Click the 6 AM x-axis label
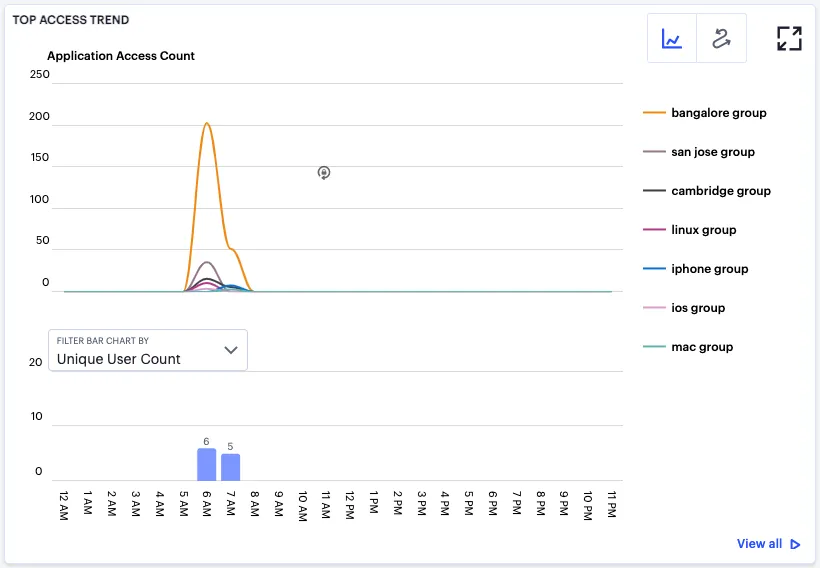 [207, 504]
